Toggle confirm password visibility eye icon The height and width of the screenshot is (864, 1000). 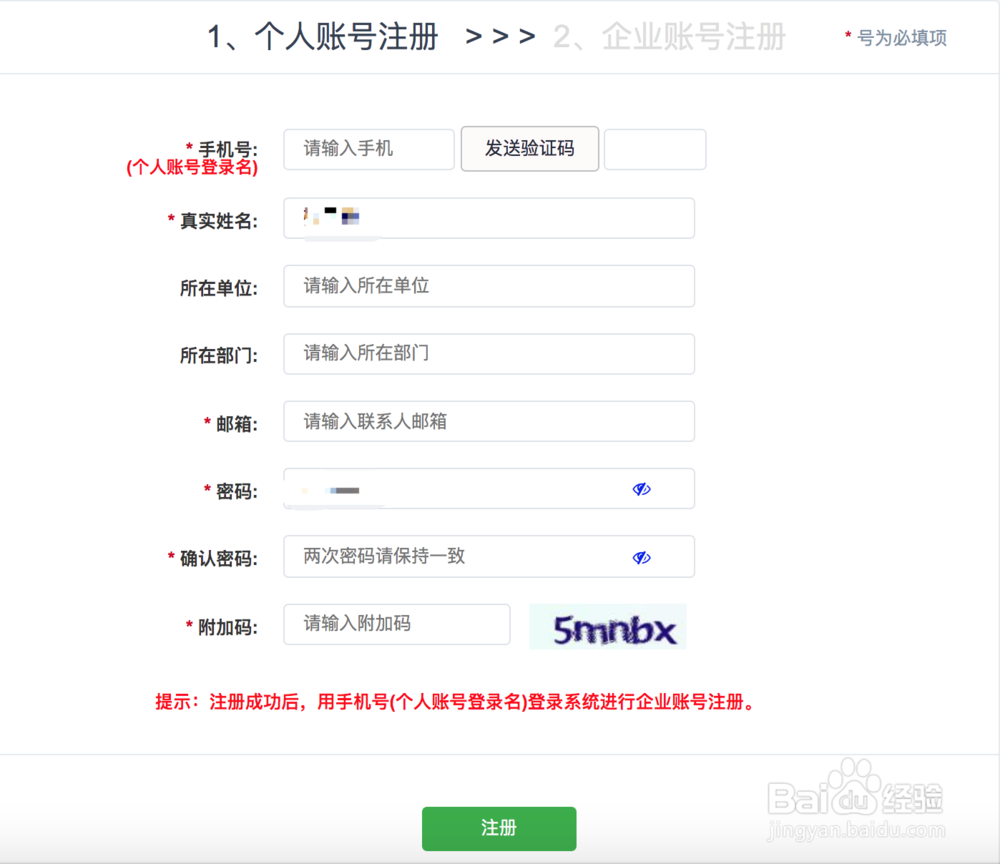(x=642, y=557)
